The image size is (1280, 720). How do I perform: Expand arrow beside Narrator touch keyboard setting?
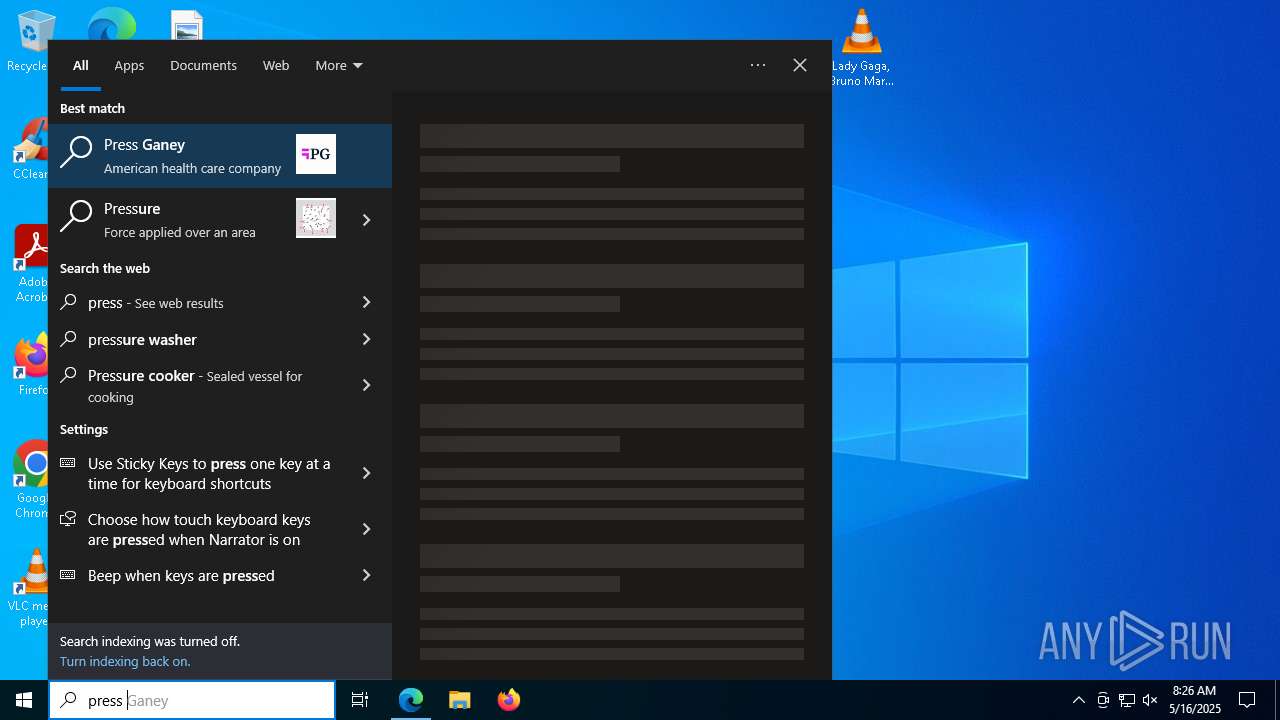(366, 529)
